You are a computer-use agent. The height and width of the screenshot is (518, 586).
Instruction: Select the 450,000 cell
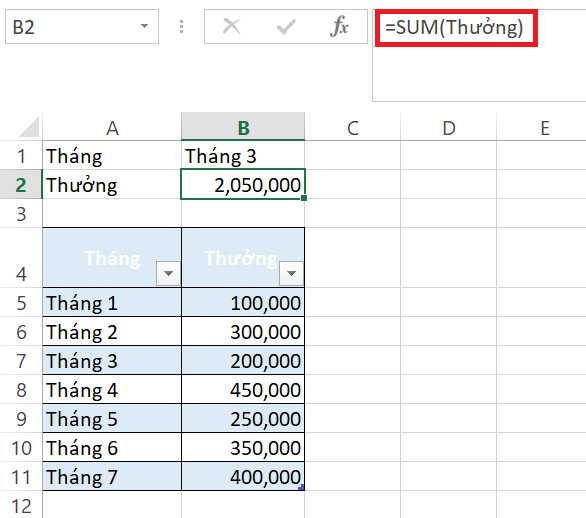[243, 389]
